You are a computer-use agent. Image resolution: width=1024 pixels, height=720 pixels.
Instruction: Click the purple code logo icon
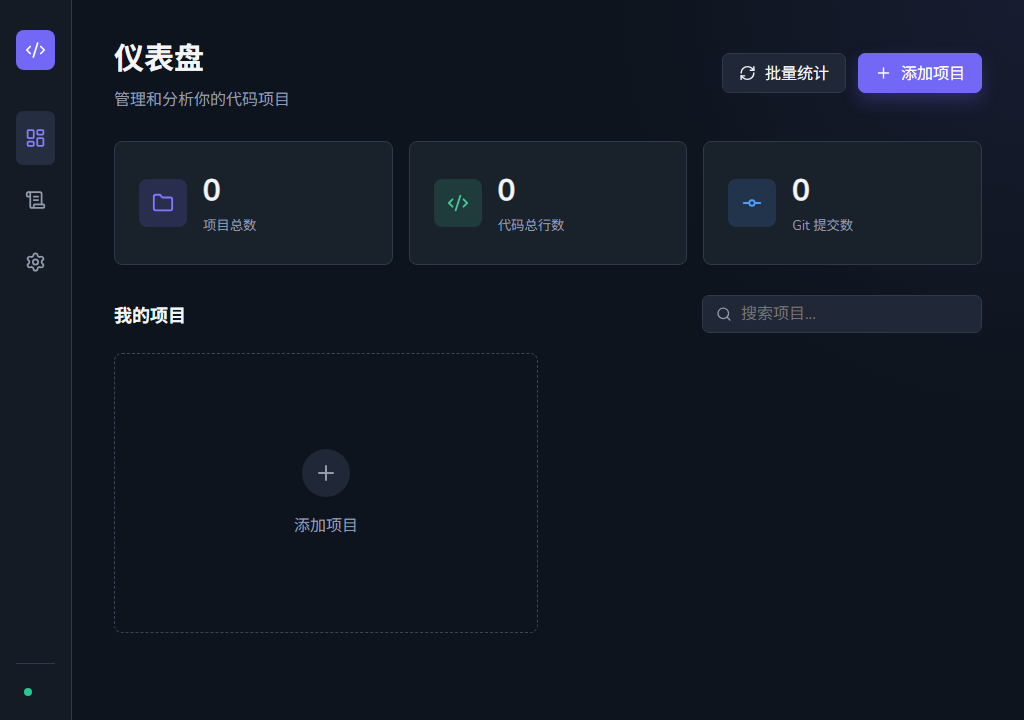click(35, 50)
